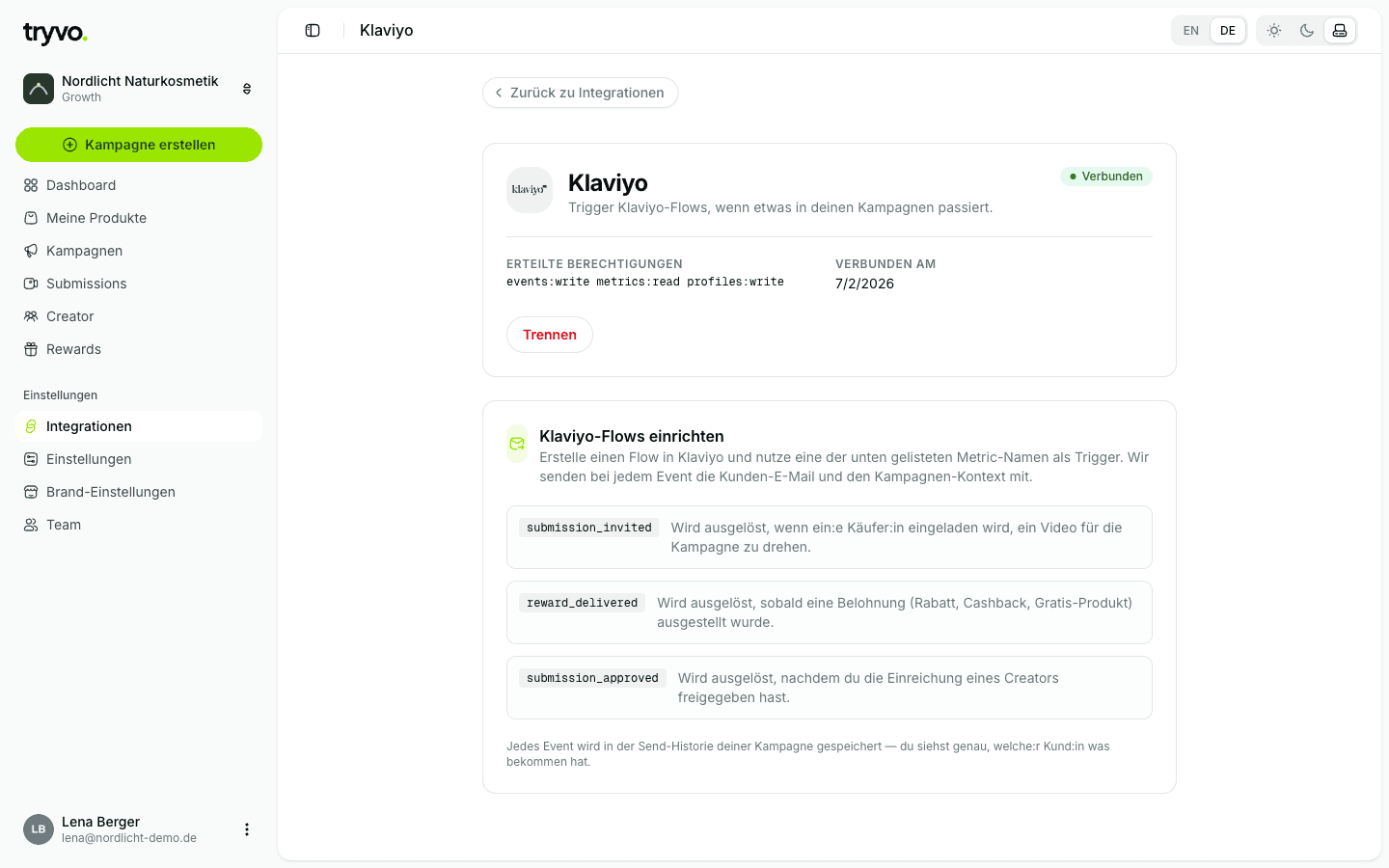
Task: Click the Creator people icon
Action: [31, 316]
